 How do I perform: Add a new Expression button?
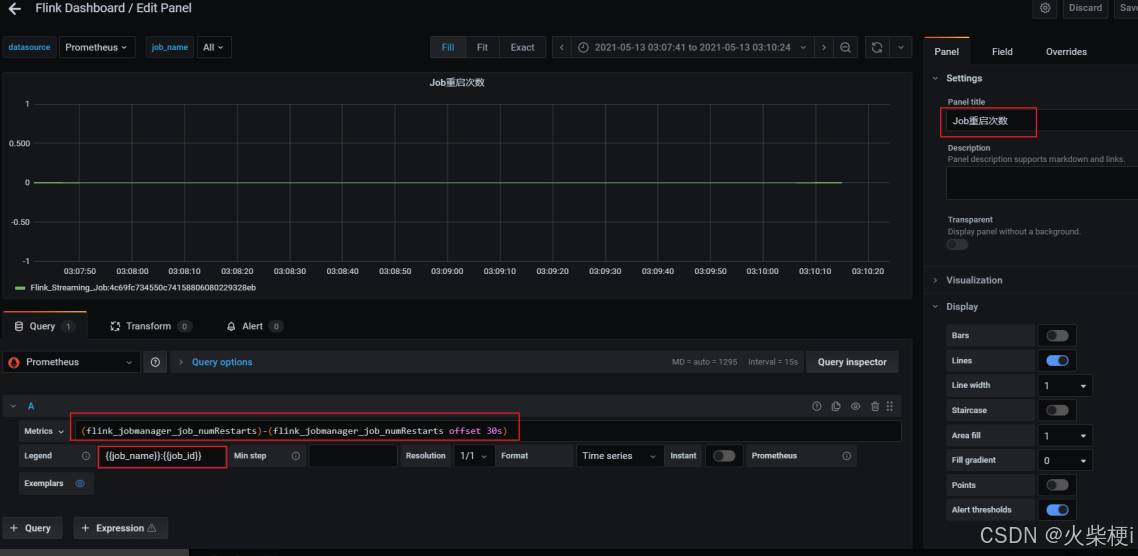click(x=120, y=528)
